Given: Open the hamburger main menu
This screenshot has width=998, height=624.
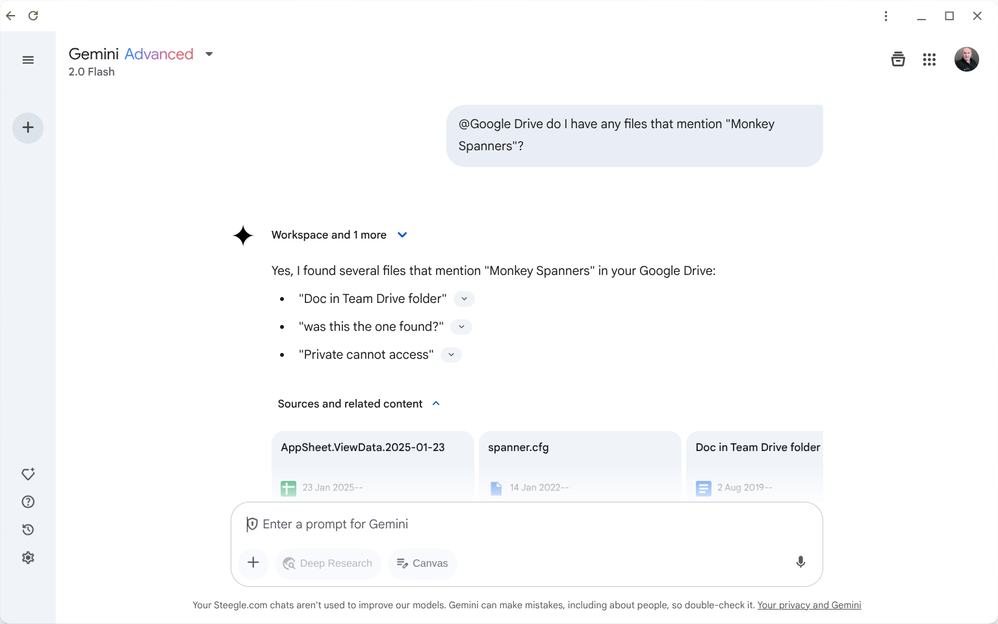Looking at the screenshot, I should (28, 60).
